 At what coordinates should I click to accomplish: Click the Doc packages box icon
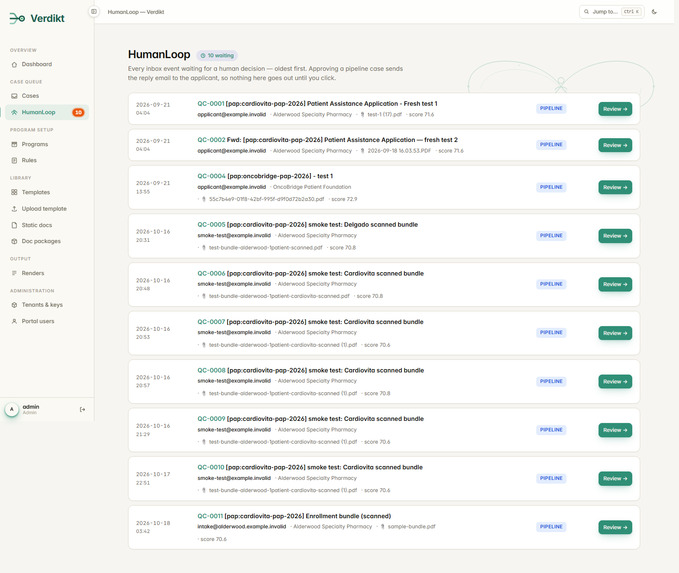click(14, 241)
